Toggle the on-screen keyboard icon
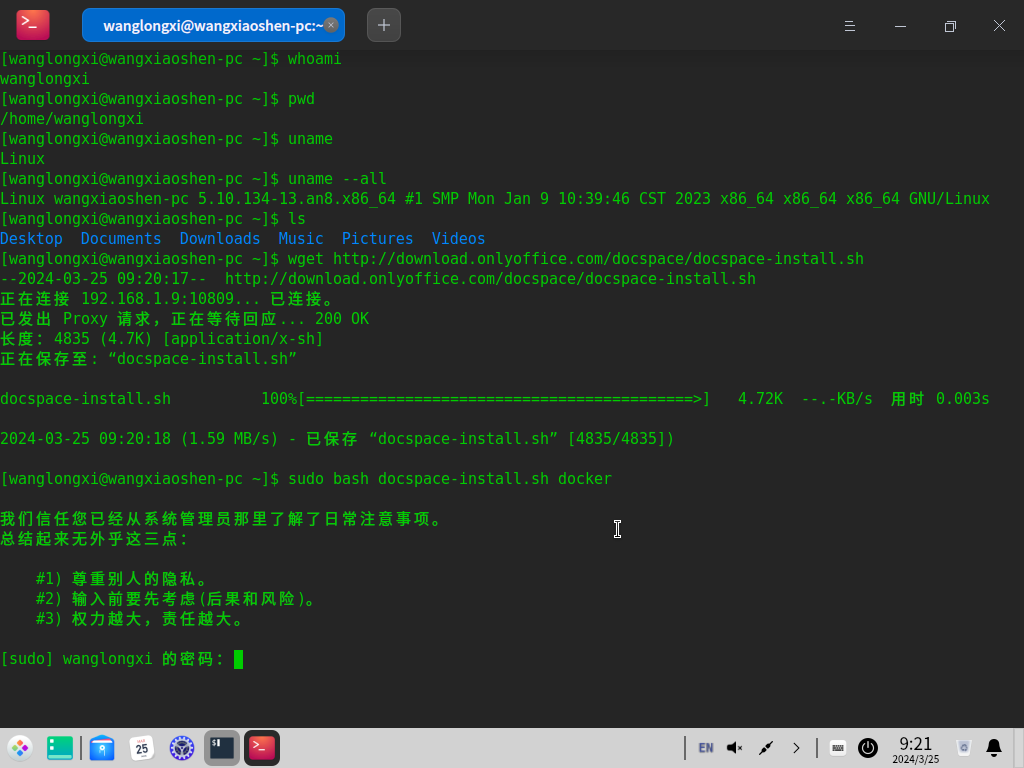This screenshot has height=768, width=1024. (x=838, y=747)
